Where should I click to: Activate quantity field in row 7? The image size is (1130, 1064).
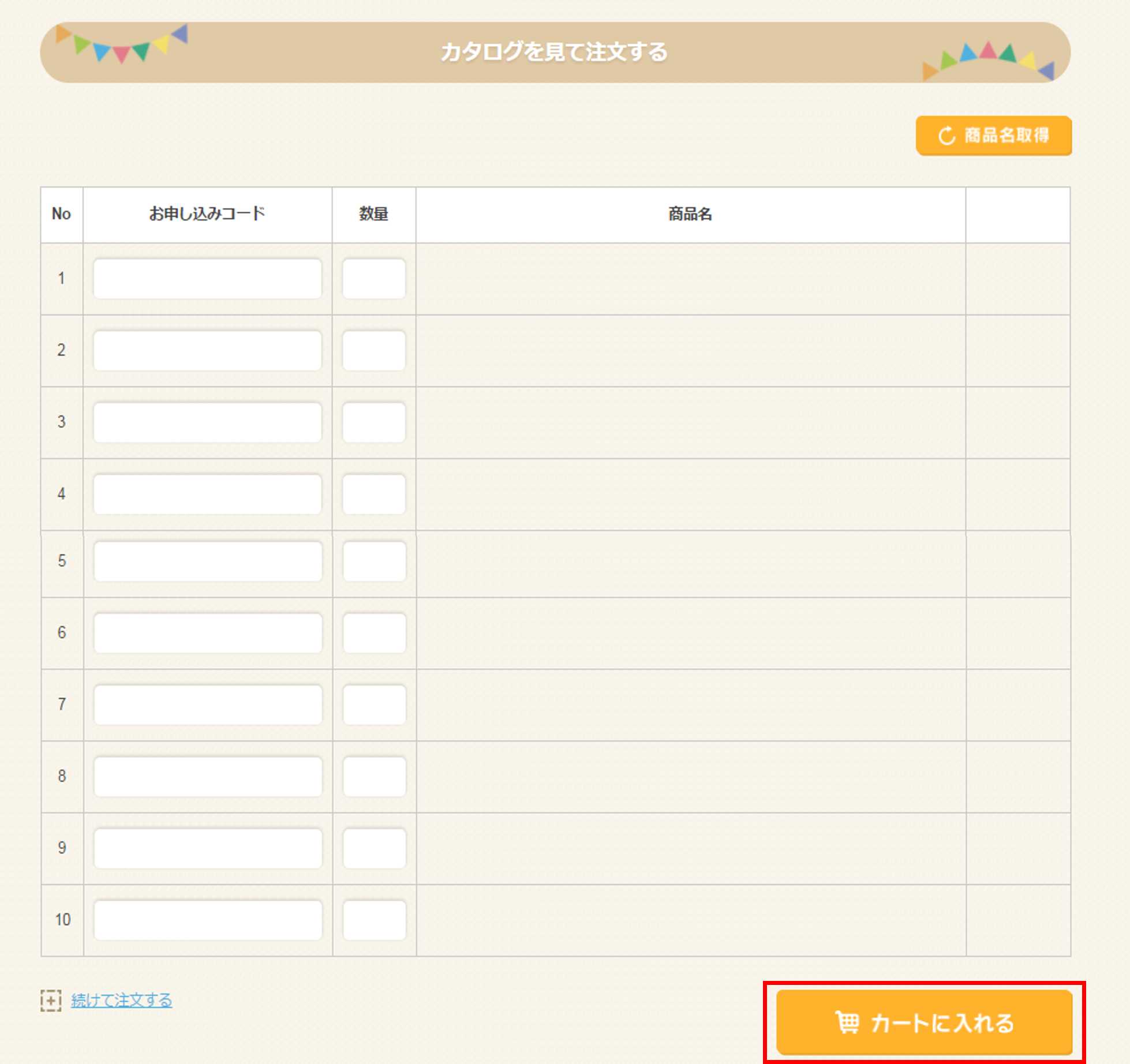[374, 705]
